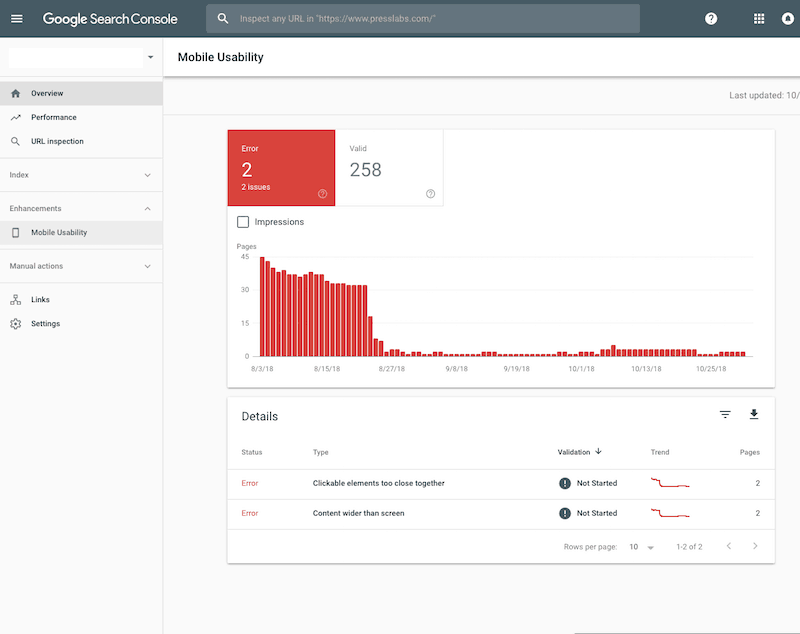Image resolution: width=800 pixels, height=634 pixels.
Task: Click the Performance trend icon
Action: [15, 117]
